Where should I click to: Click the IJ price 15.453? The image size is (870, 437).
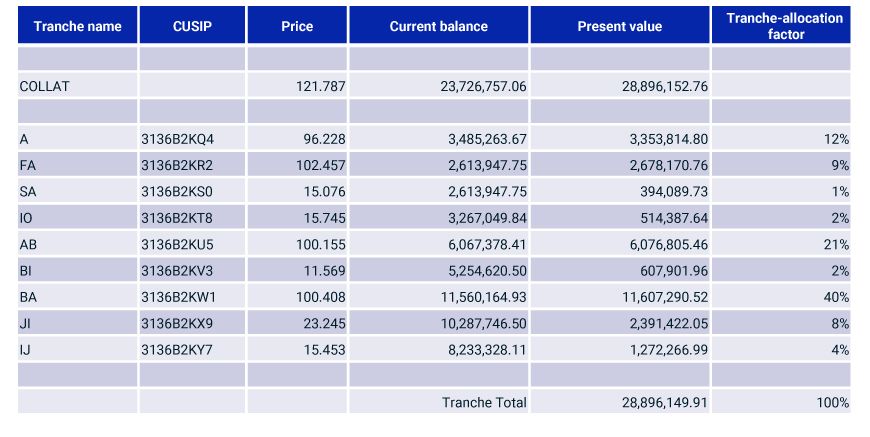point(324,349)
